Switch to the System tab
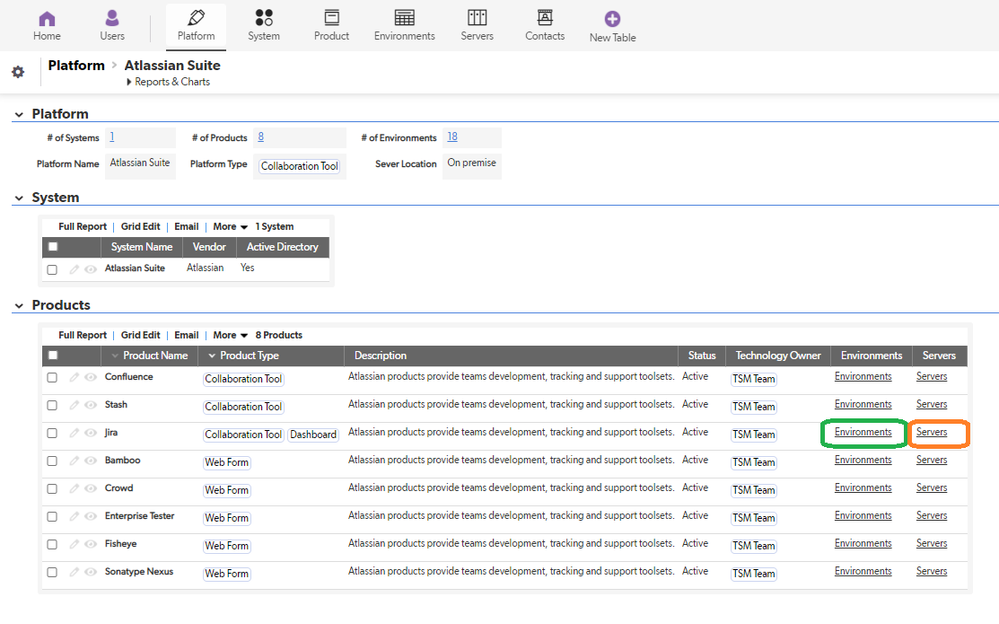 coord(264,25)
